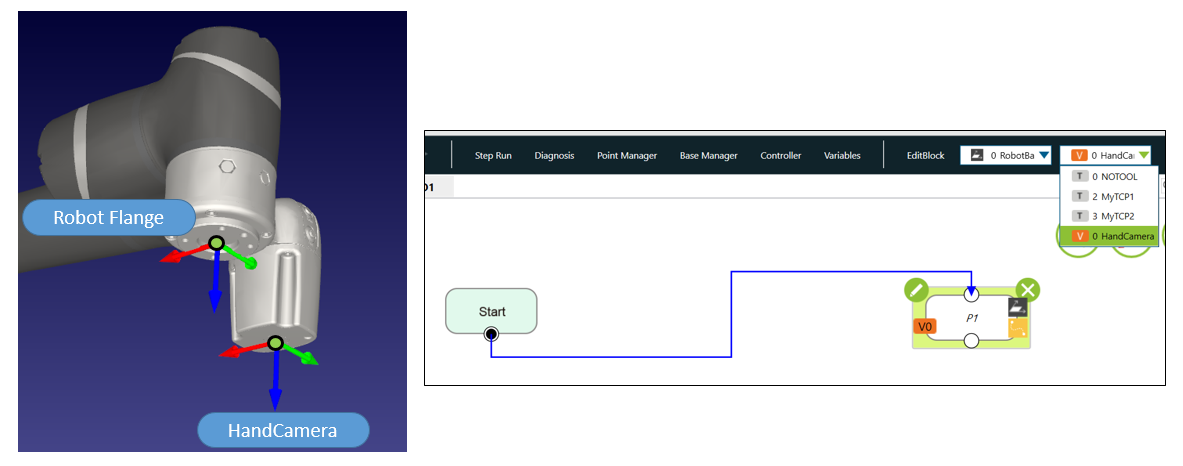Click the bottom output port of P1
This screenshot has width=1183, height=466.
(x=971, y=341)
